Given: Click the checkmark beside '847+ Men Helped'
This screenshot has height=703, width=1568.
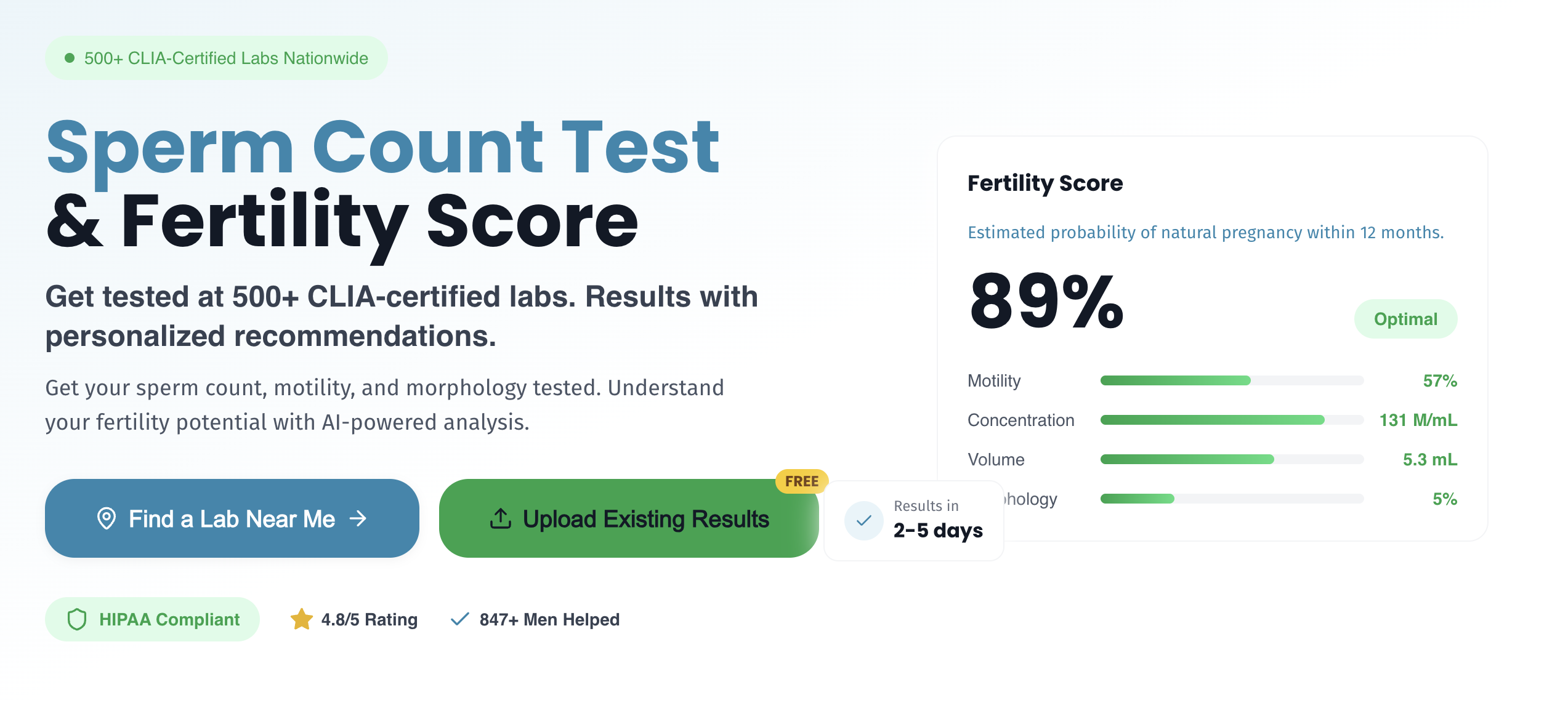Looking at the screenshot, I should pyautogui.click(x=459, y=619).
